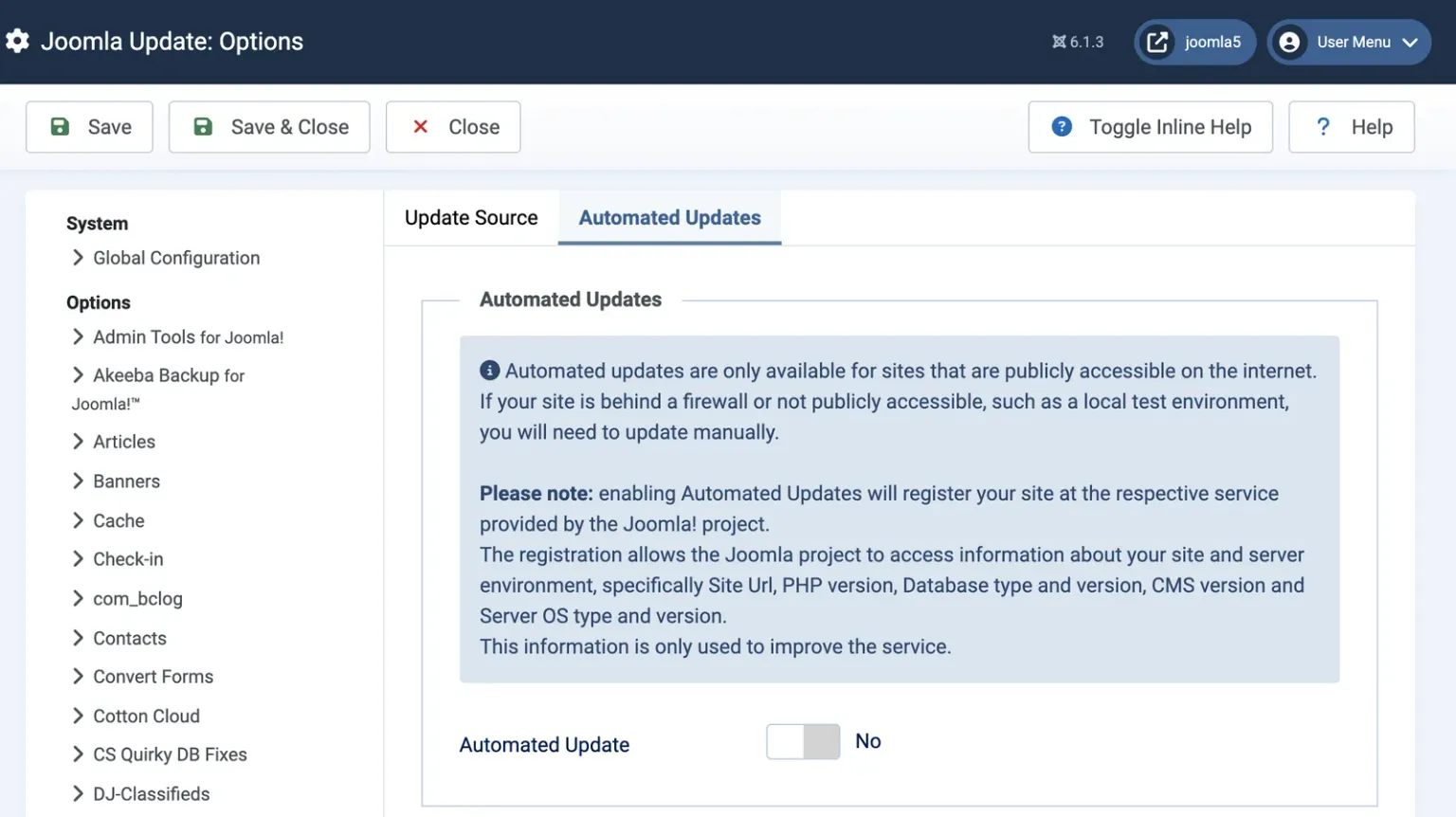Open Convert Forms options

[x=154, y=677]
